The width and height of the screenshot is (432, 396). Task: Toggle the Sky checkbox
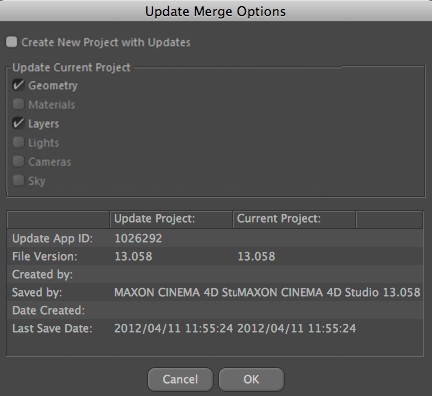pyautogui.click(x=18, y=181)
